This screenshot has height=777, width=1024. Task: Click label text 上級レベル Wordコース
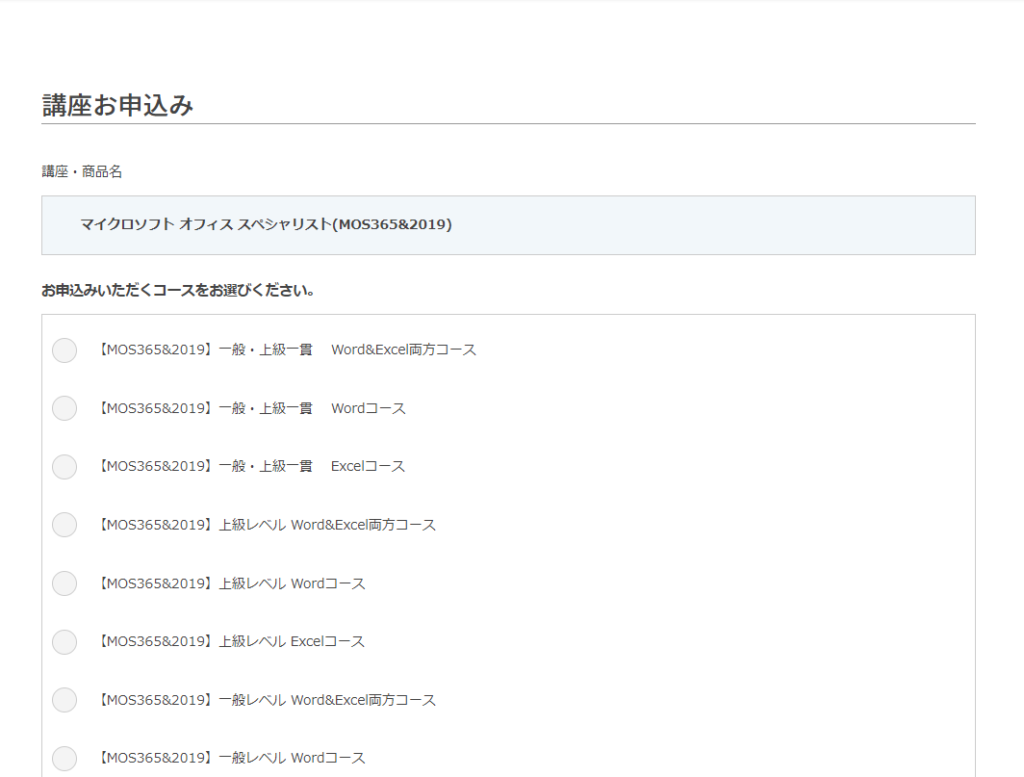[x=231, y=584]
